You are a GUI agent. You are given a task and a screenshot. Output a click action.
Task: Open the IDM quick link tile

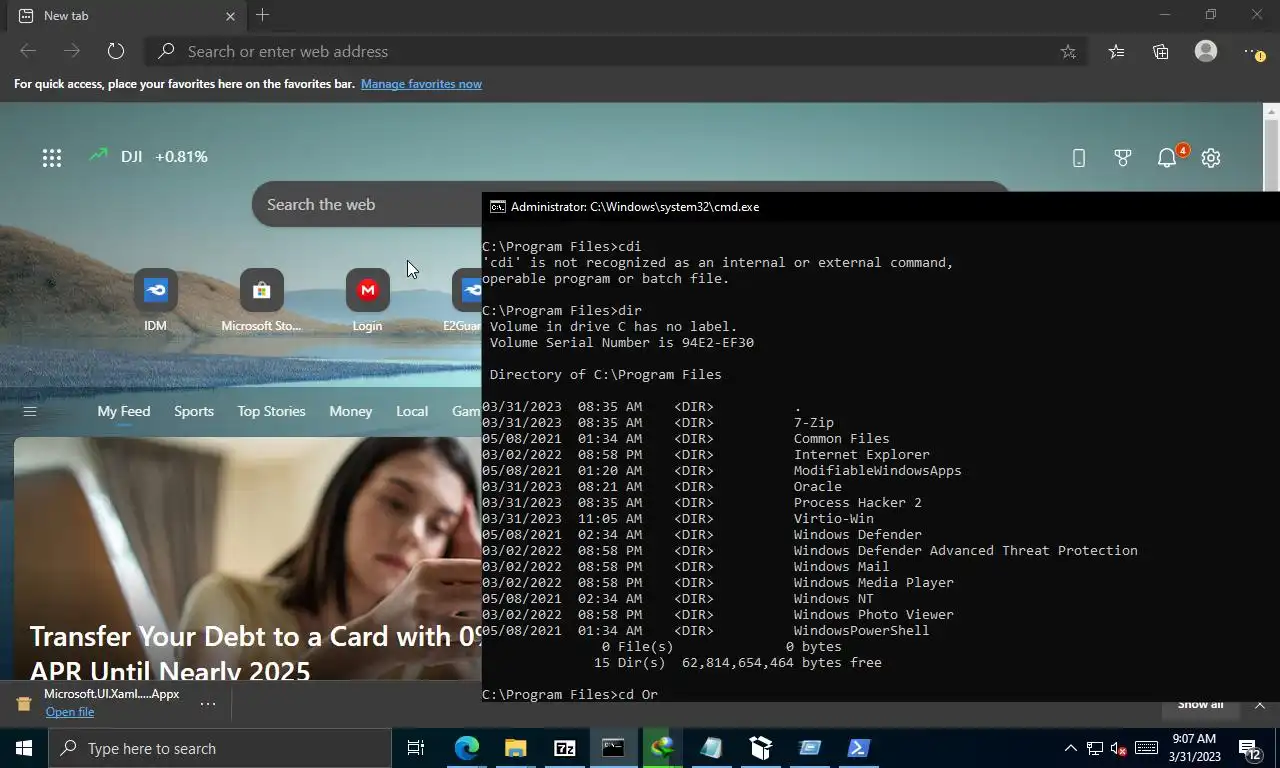coord(155,300)
